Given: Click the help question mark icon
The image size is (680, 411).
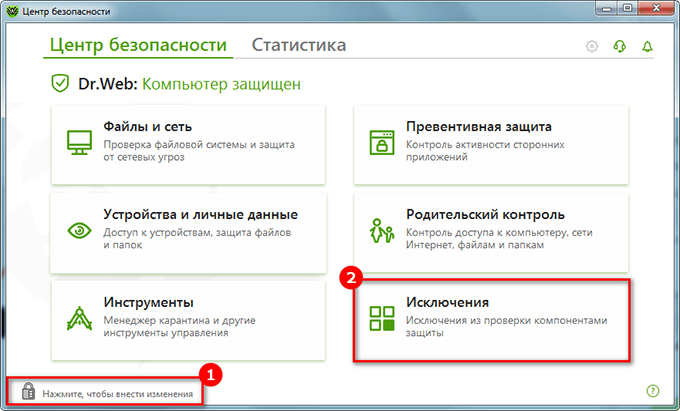Looking at the screenshot, I should point(653,391).
